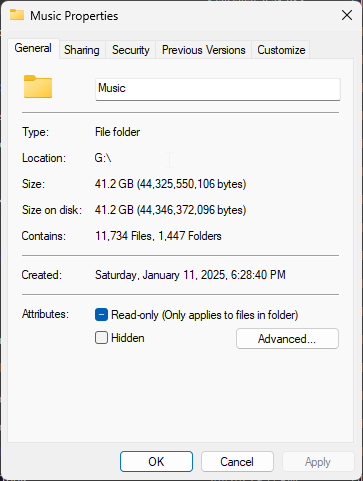Enable the Hidden attribute checkbox

[x=101, y=338]
